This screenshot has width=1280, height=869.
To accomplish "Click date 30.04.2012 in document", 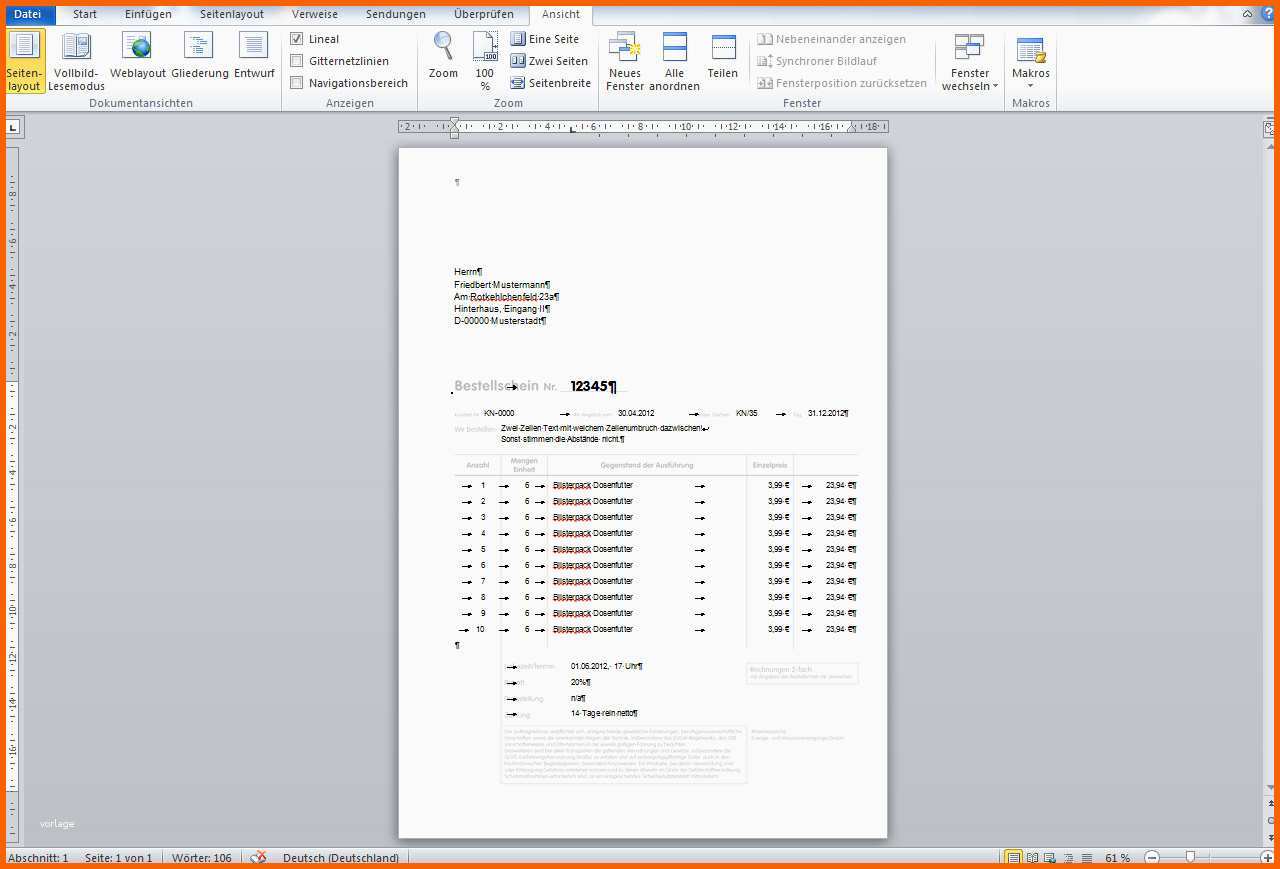I will [x=636, y=413].
